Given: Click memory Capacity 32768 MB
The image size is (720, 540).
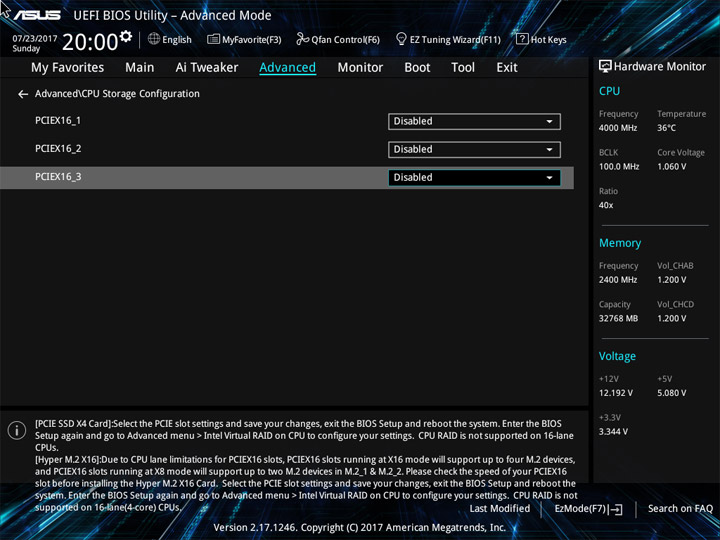Looking at the screenshot, I should pyautogui.click(x=618, y=318).
